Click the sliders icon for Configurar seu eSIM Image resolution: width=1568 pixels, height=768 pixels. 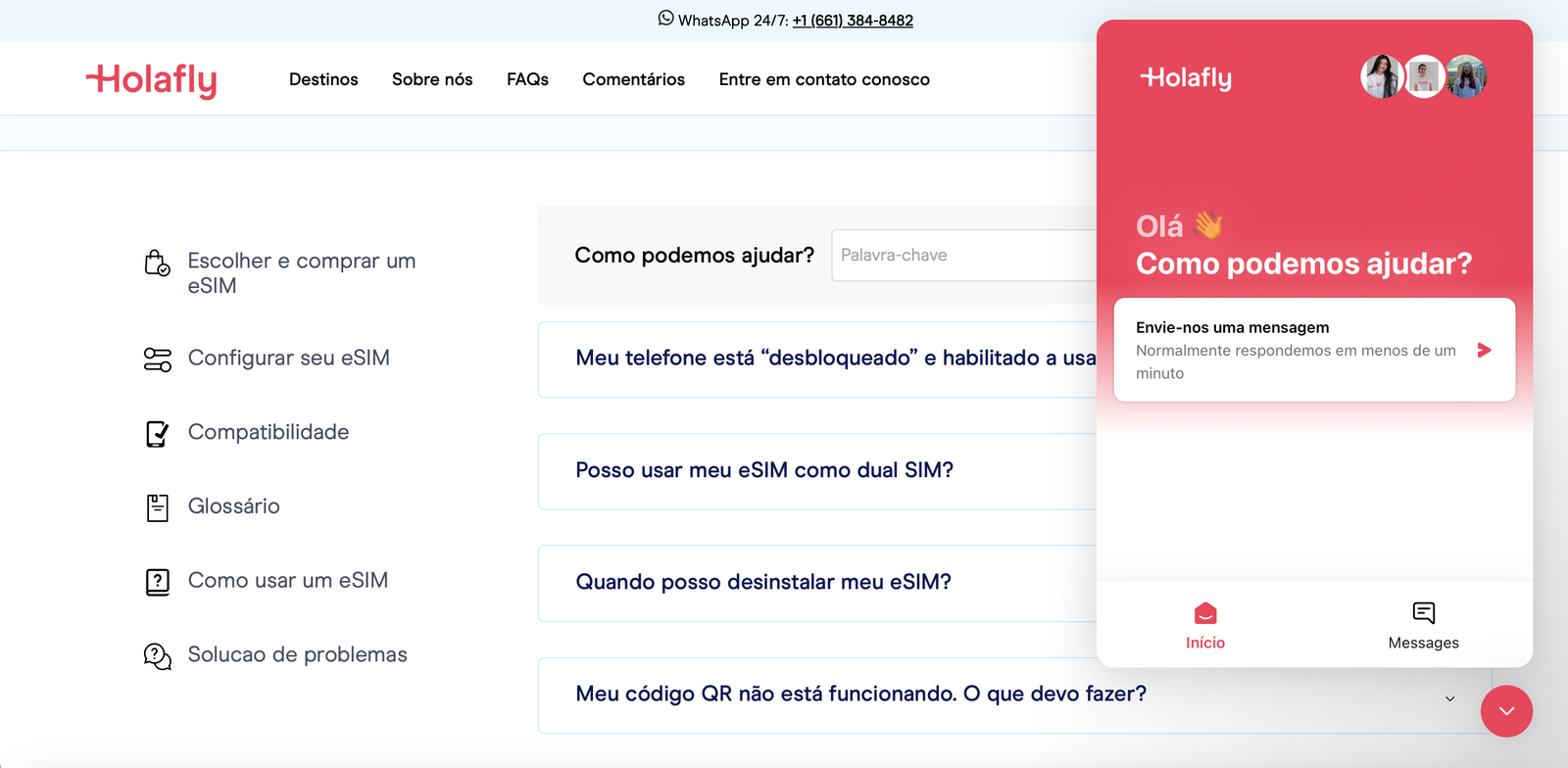point(157,360)
